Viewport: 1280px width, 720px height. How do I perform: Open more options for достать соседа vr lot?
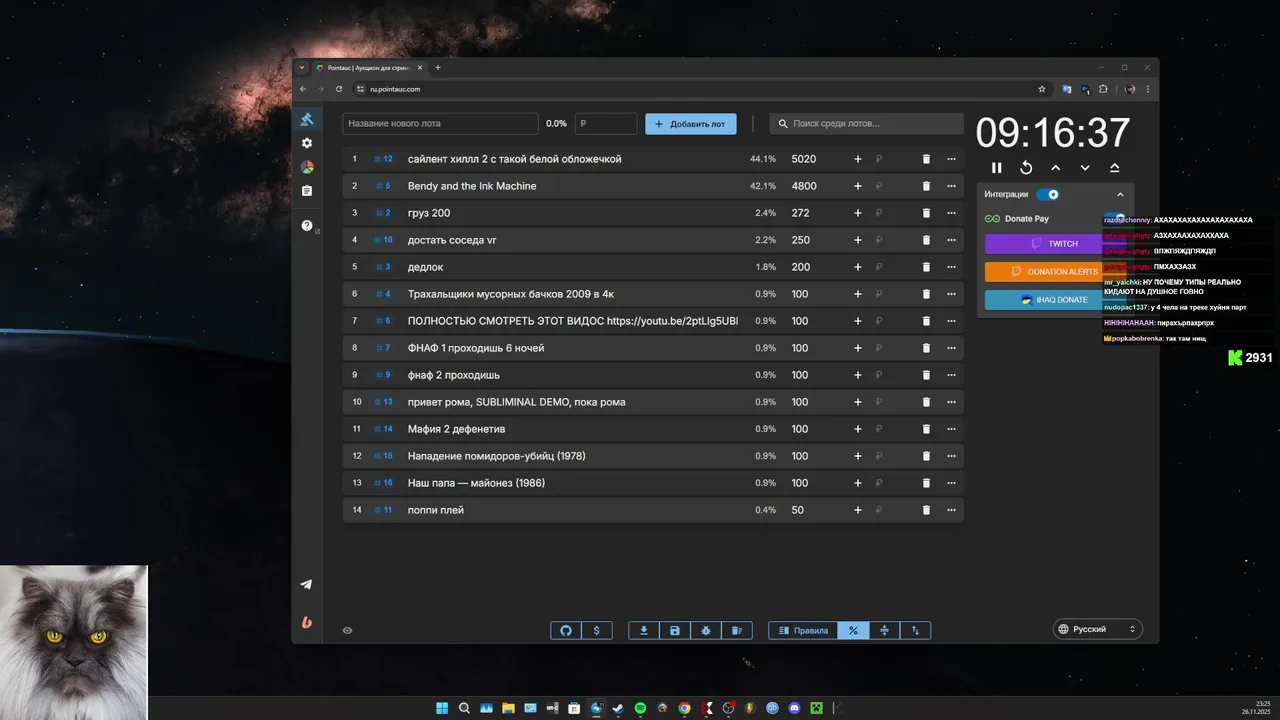[951, 240]
